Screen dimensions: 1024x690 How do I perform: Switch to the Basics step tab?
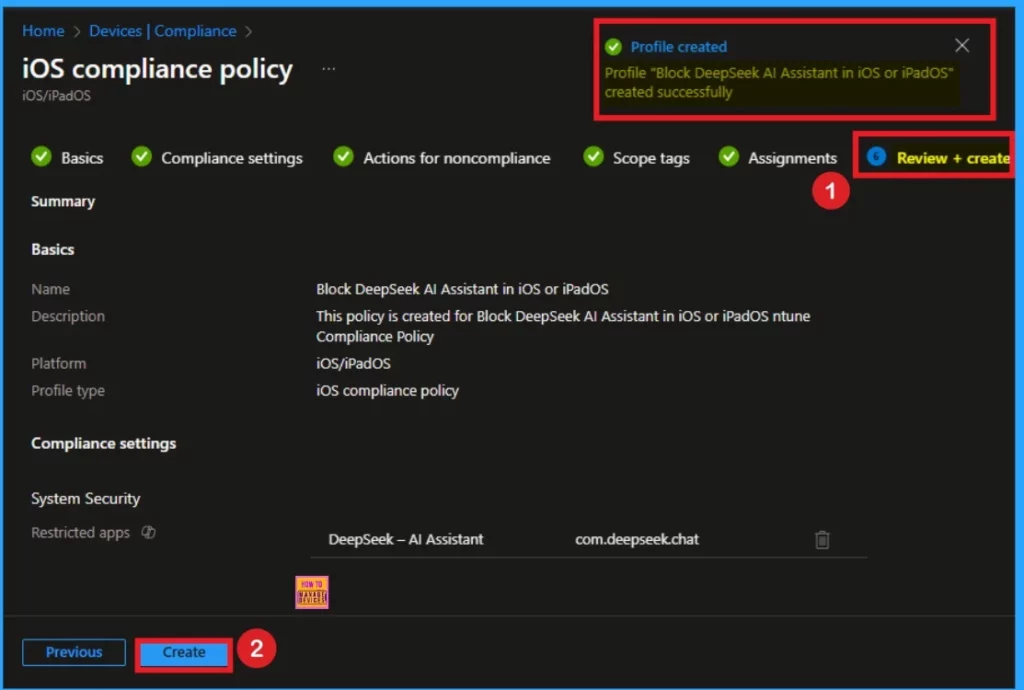click(x=67, y=157)
